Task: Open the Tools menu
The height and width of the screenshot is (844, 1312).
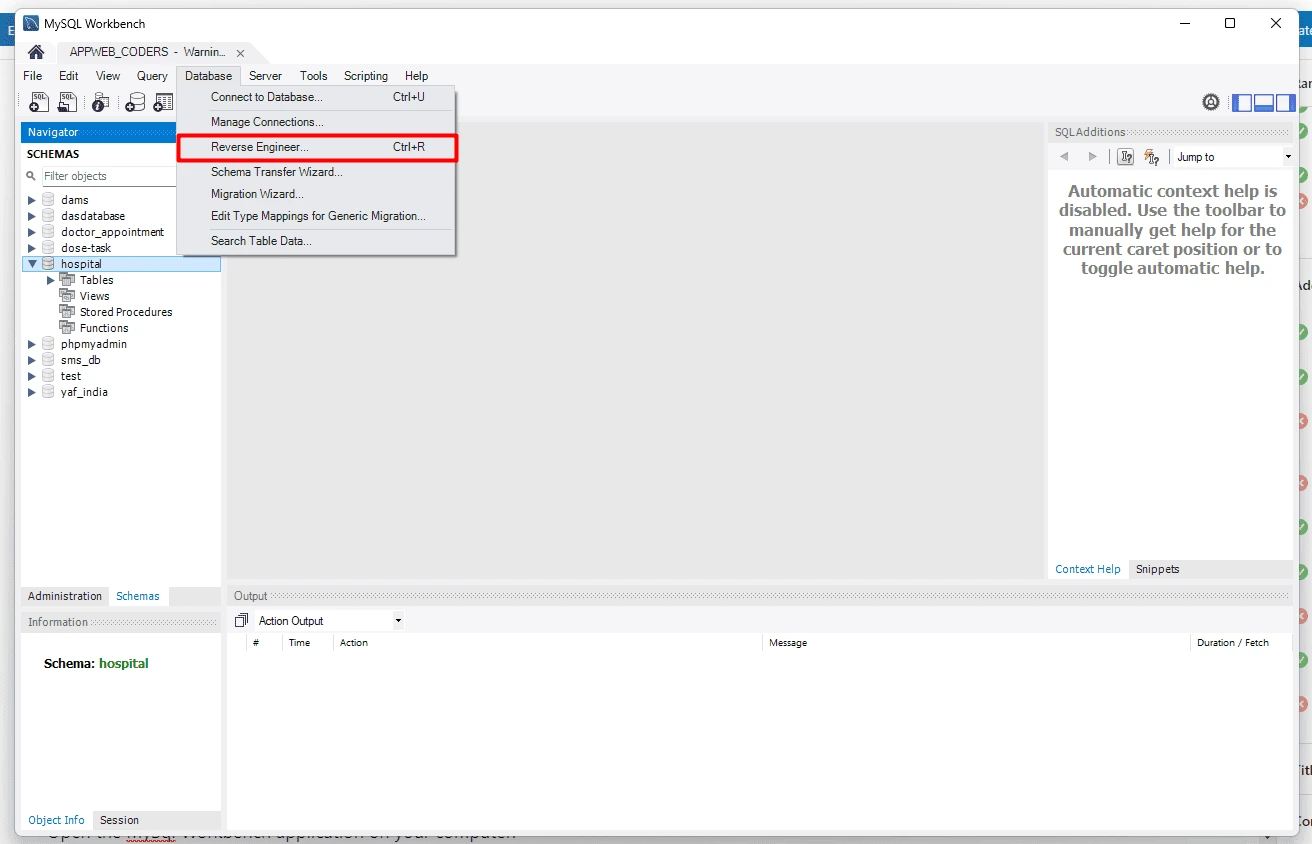Action: pyautogui.click(x=313, y=76)
